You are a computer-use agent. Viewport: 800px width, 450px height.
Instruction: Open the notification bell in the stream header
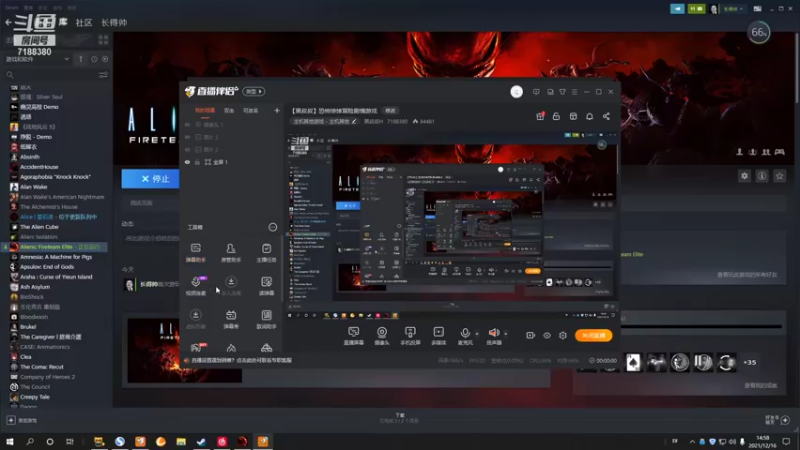(x=589, y=116)
